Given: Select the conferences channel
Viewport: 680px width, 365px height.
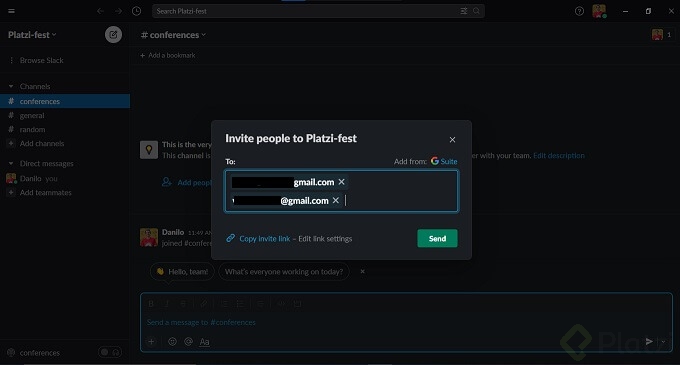Looking at the screenshot, I should [65, 101].
